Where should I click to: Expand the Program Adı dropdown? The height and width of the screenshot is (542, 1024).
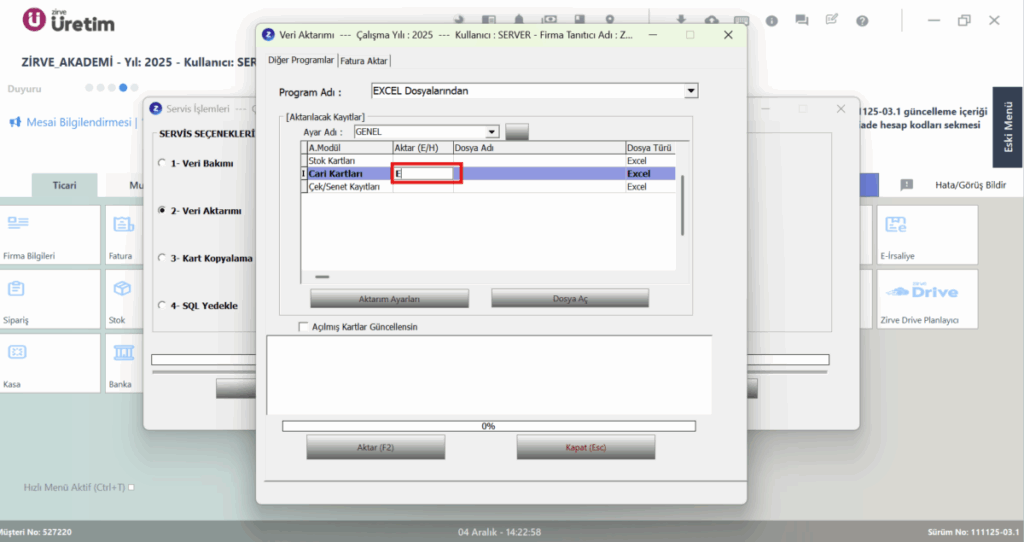pos(691,91)
